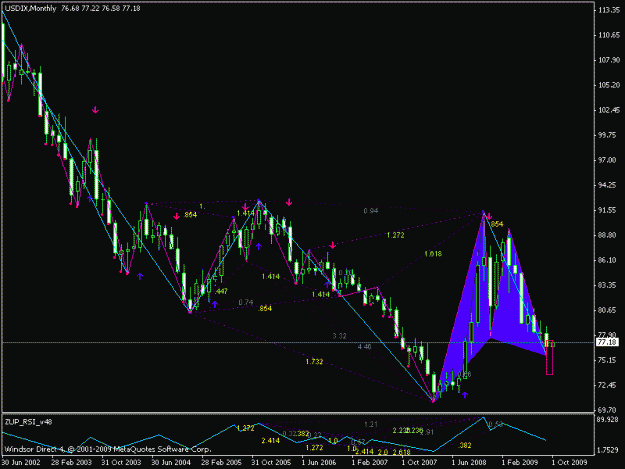Select the 75.15 price axis label
The image size is (625, 469).
click(607, 360)
